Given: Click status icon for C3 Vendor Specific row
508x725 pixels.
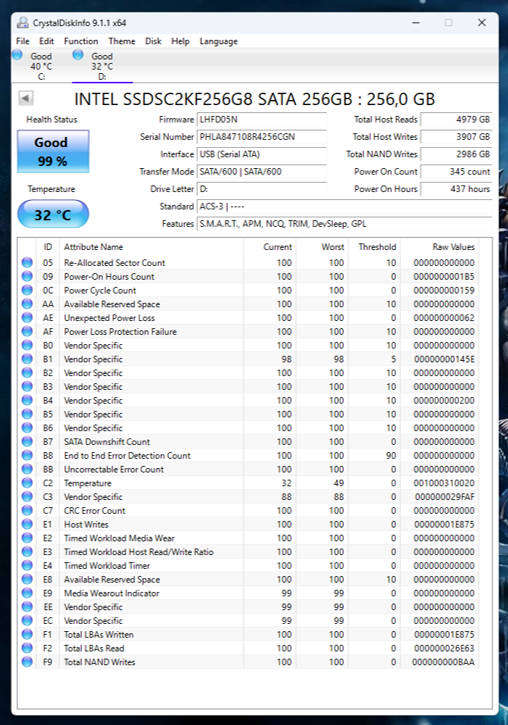Looking at the screenshot, I should point(27,497).
